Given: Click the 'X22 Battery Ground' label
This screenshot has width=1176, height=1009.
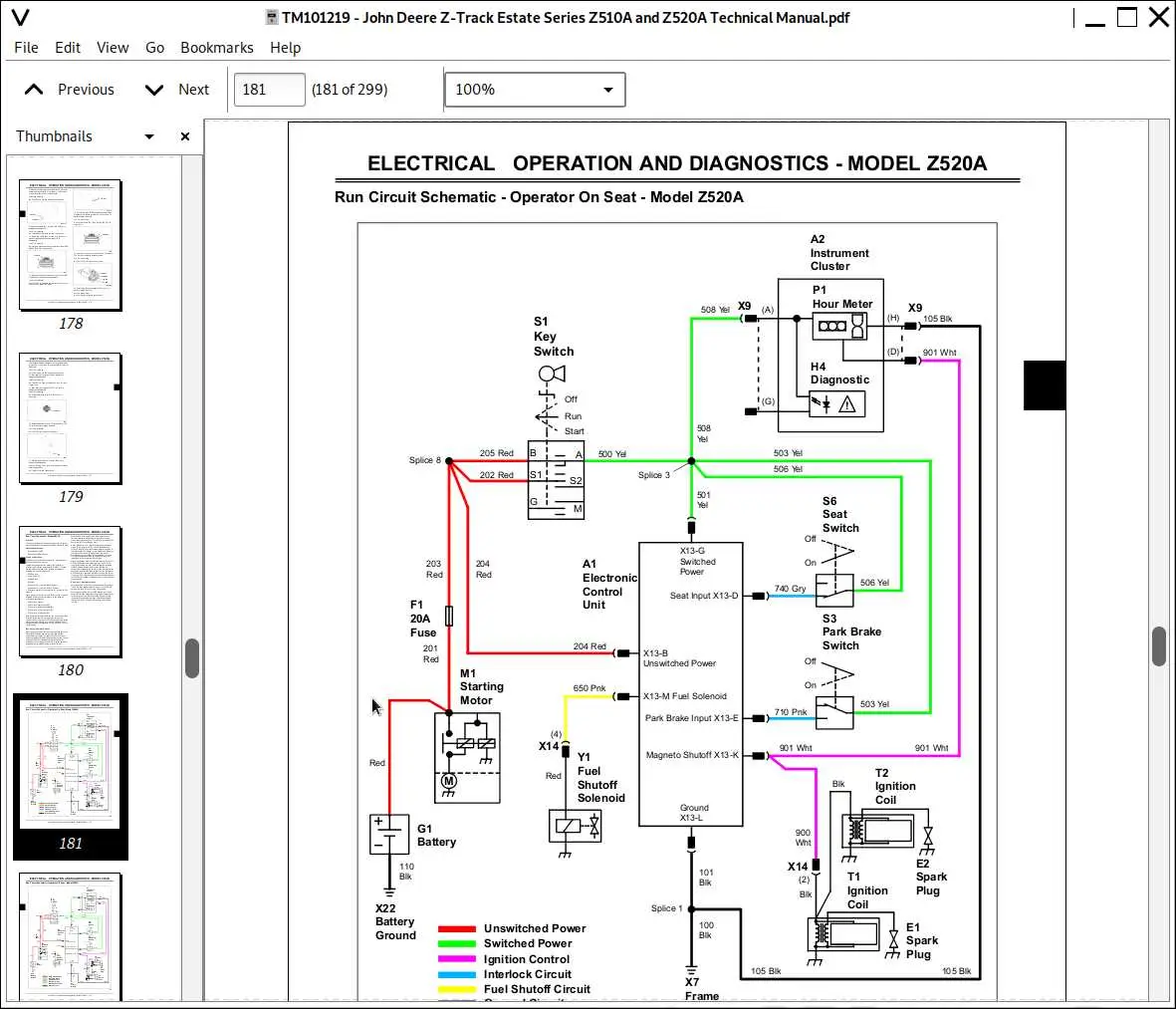Looking at the screenshot, I should tap(395, 922).
